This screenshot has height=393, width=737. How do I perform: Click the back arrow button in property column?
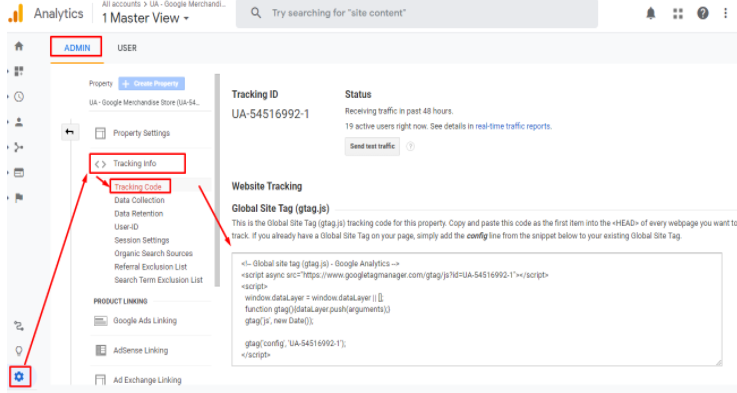coord(70,132)
